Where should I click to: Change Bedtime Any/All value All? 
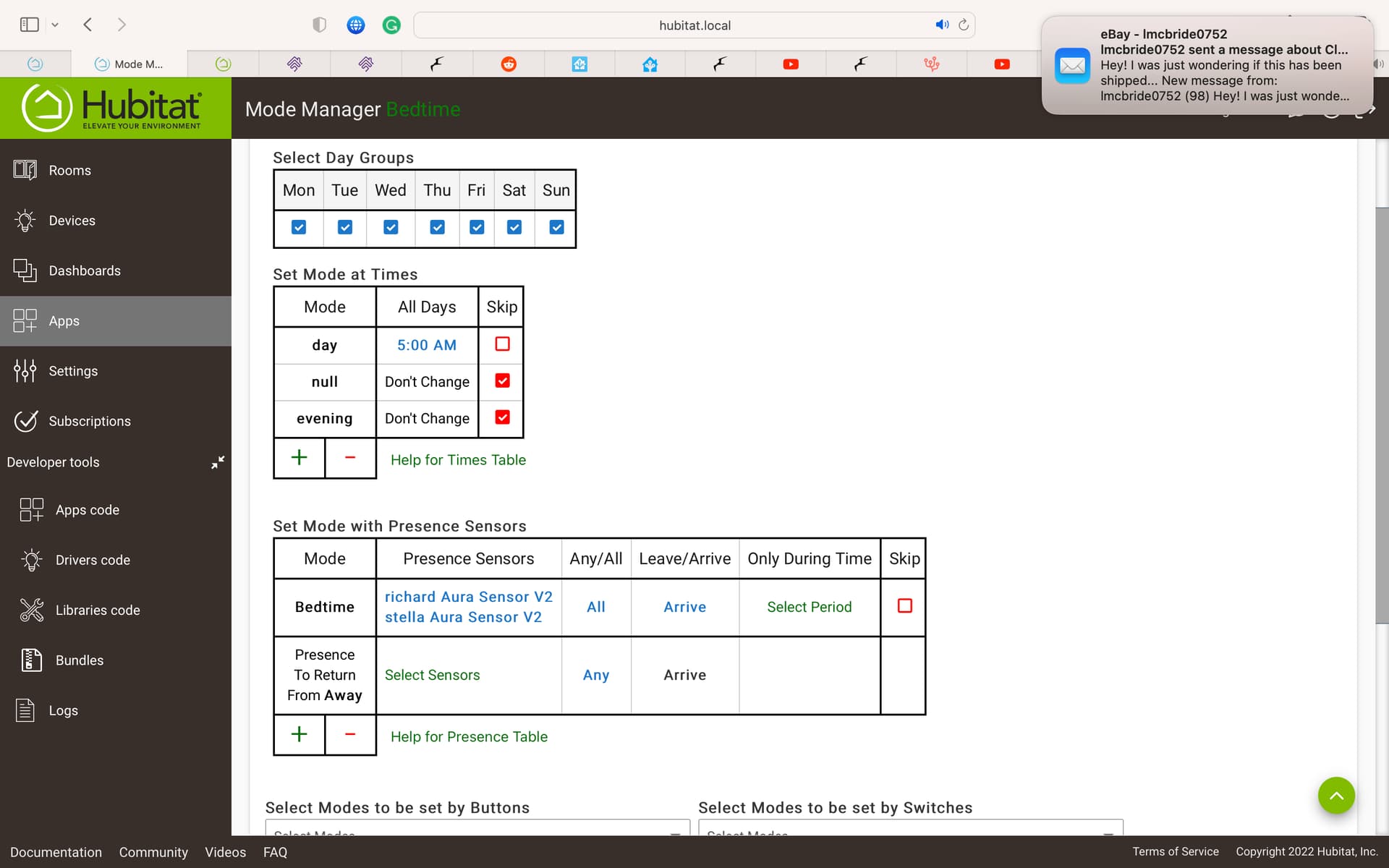pos(596,607)
